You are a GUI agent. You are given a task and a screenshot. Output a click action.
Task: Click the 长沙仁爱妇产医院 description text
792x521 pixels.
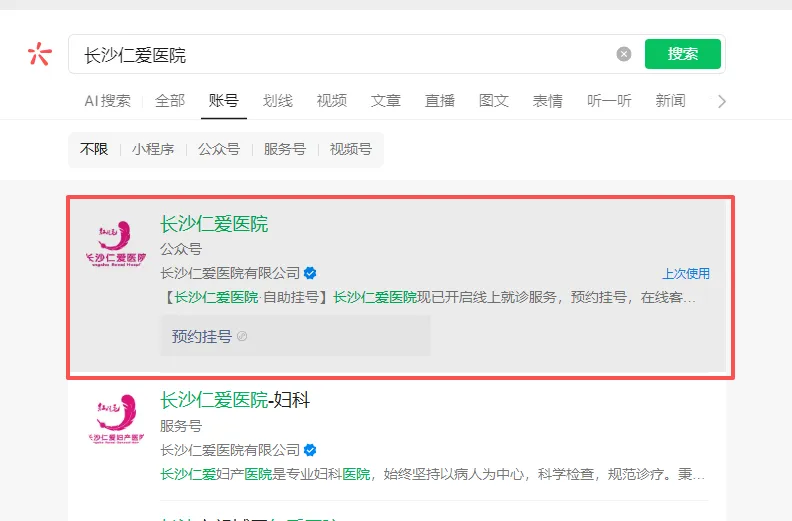[432, 474]
